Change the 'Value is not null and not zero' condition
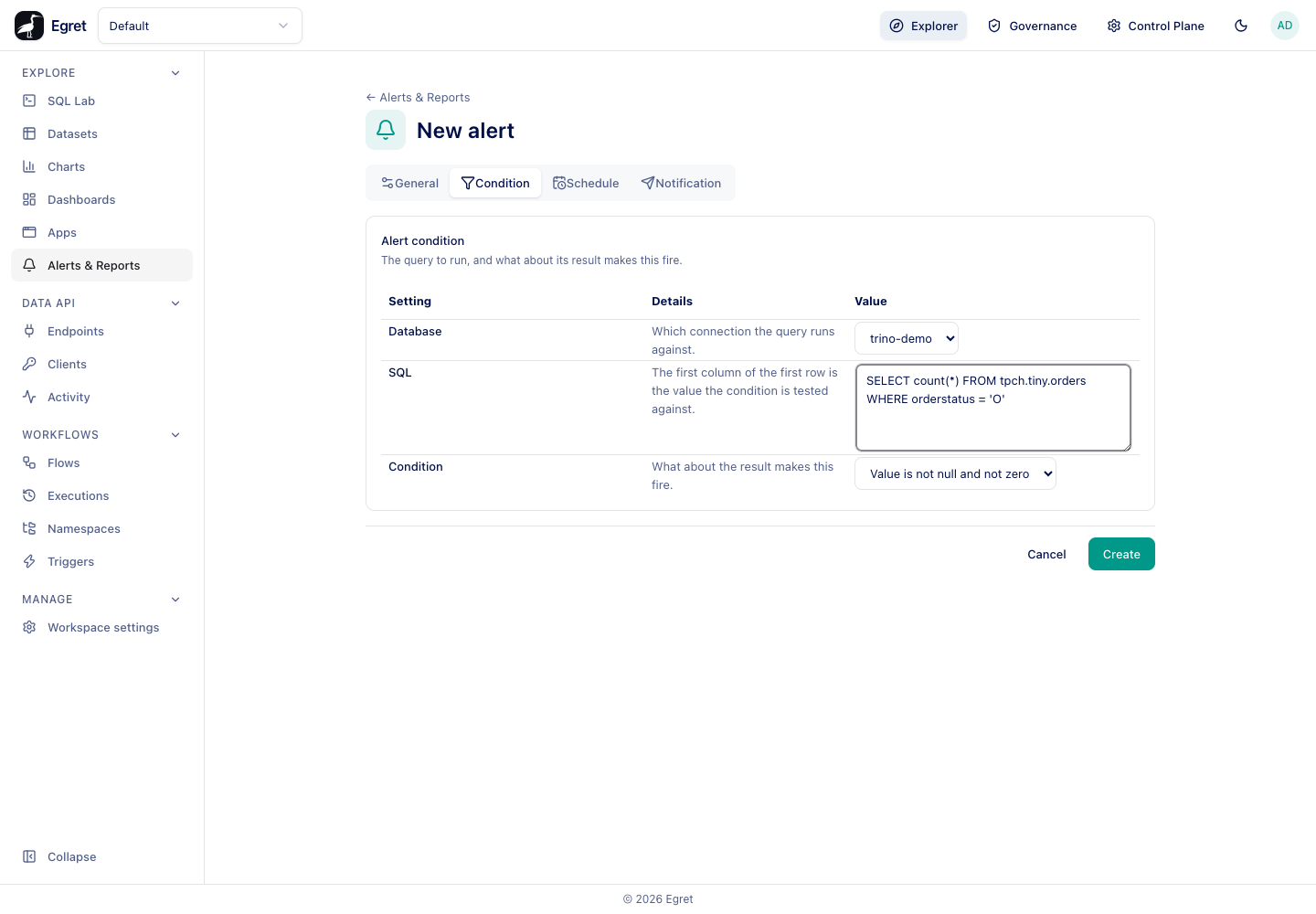 point(955,473)
